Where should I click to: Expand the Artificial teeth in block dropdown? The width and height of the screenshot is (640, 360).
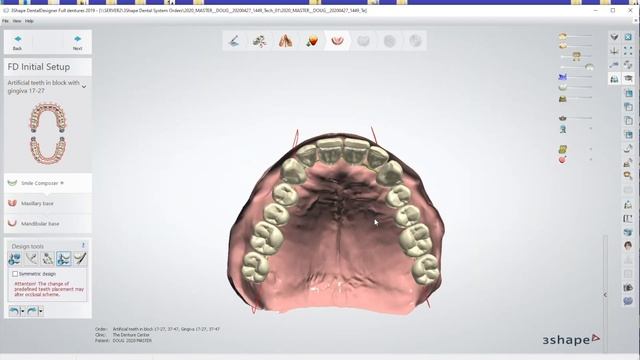tap(84, 87)
